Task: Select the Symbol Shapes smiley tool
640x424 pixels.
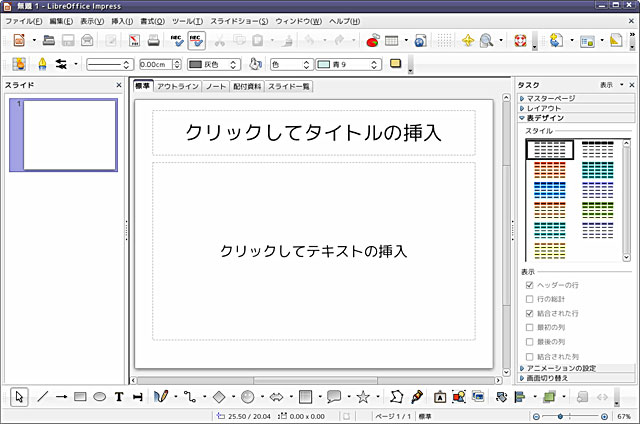Action: [247, 397]
